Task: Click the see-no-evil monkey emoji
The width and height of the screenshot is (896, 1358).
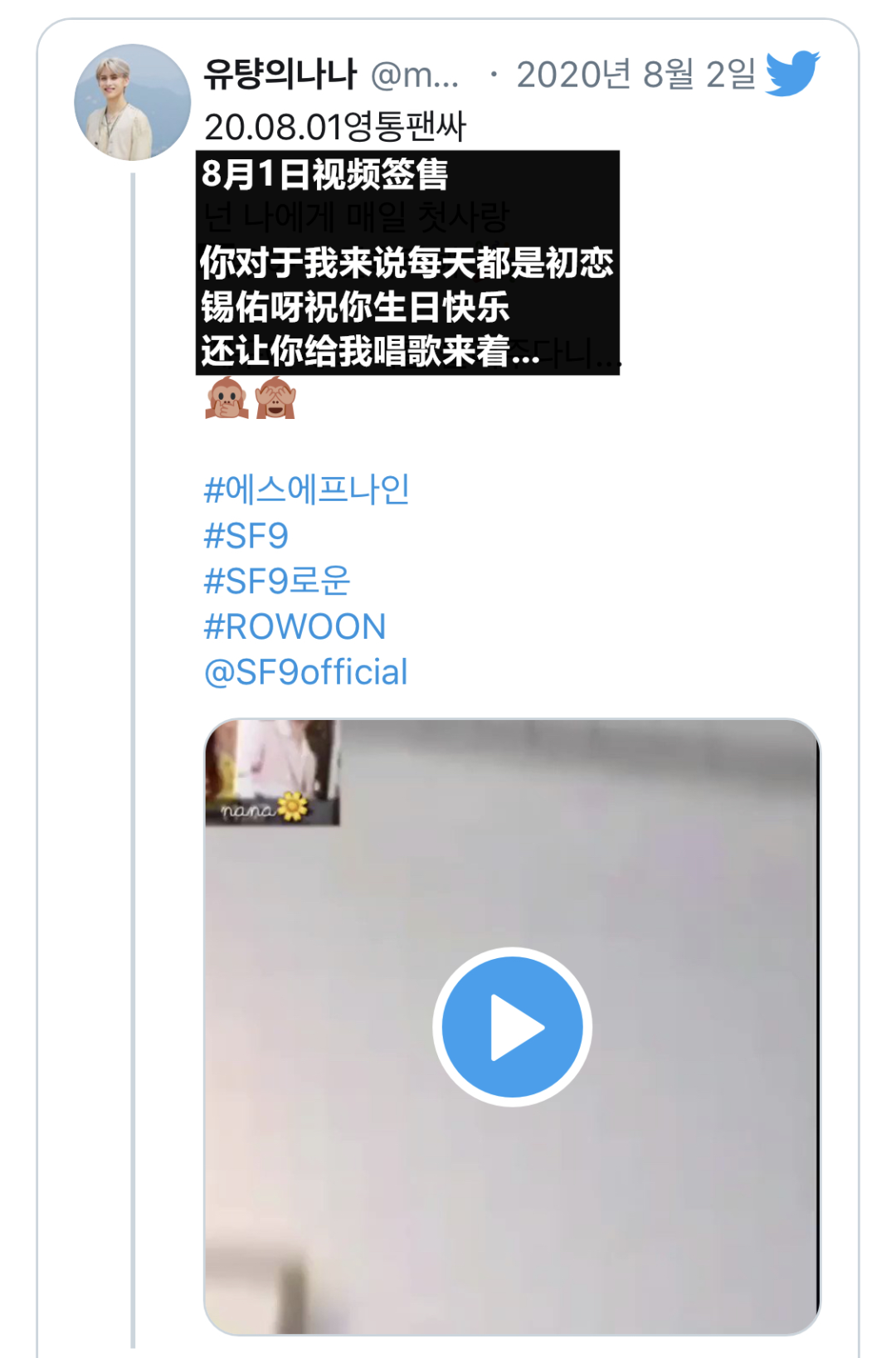Action: click(x=275, y=398)
